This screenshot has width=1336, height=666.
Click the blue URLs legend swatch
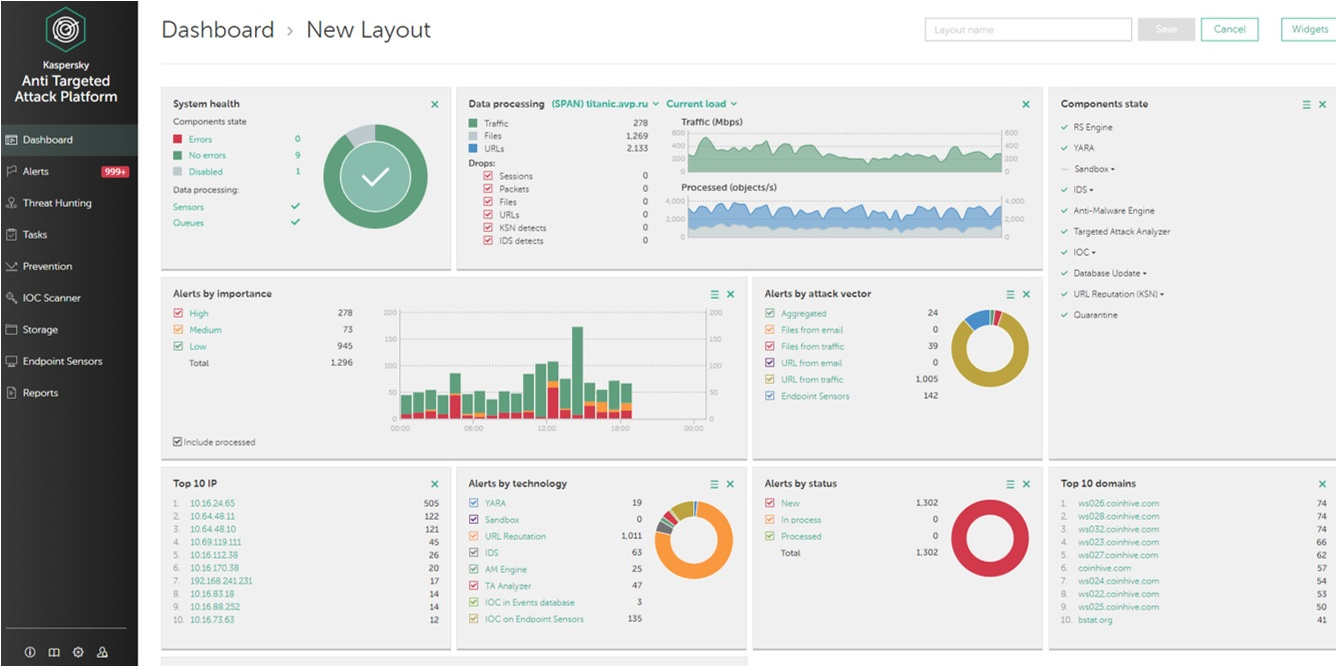[x=473, y=148]
